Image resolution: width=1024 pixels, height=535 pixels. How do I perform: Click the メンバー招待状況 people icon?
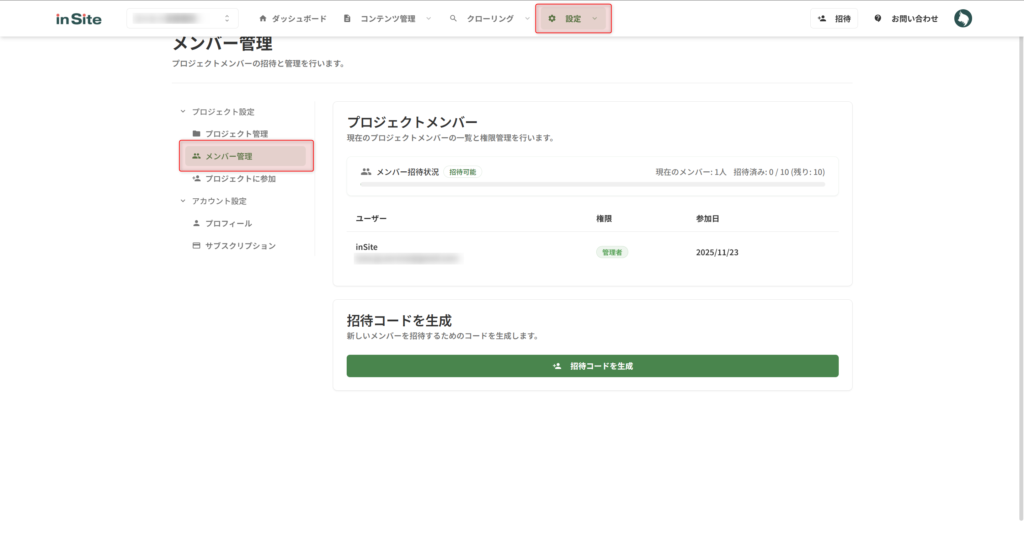366,172
